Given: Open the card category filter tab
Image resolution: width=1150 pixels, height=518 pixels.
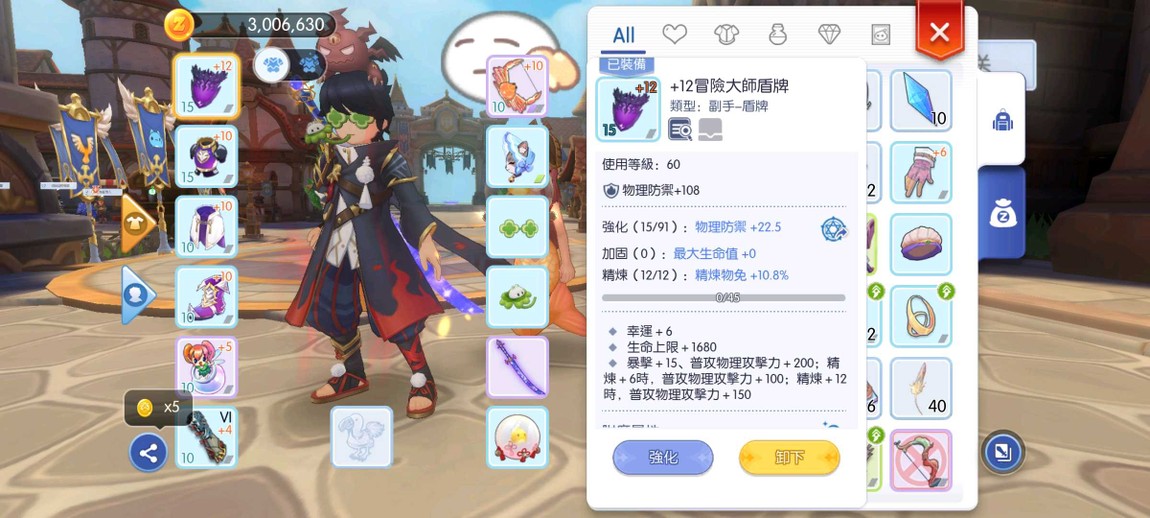Looking at the screenshot, I should pyautogui.click(x=881, y=34).
